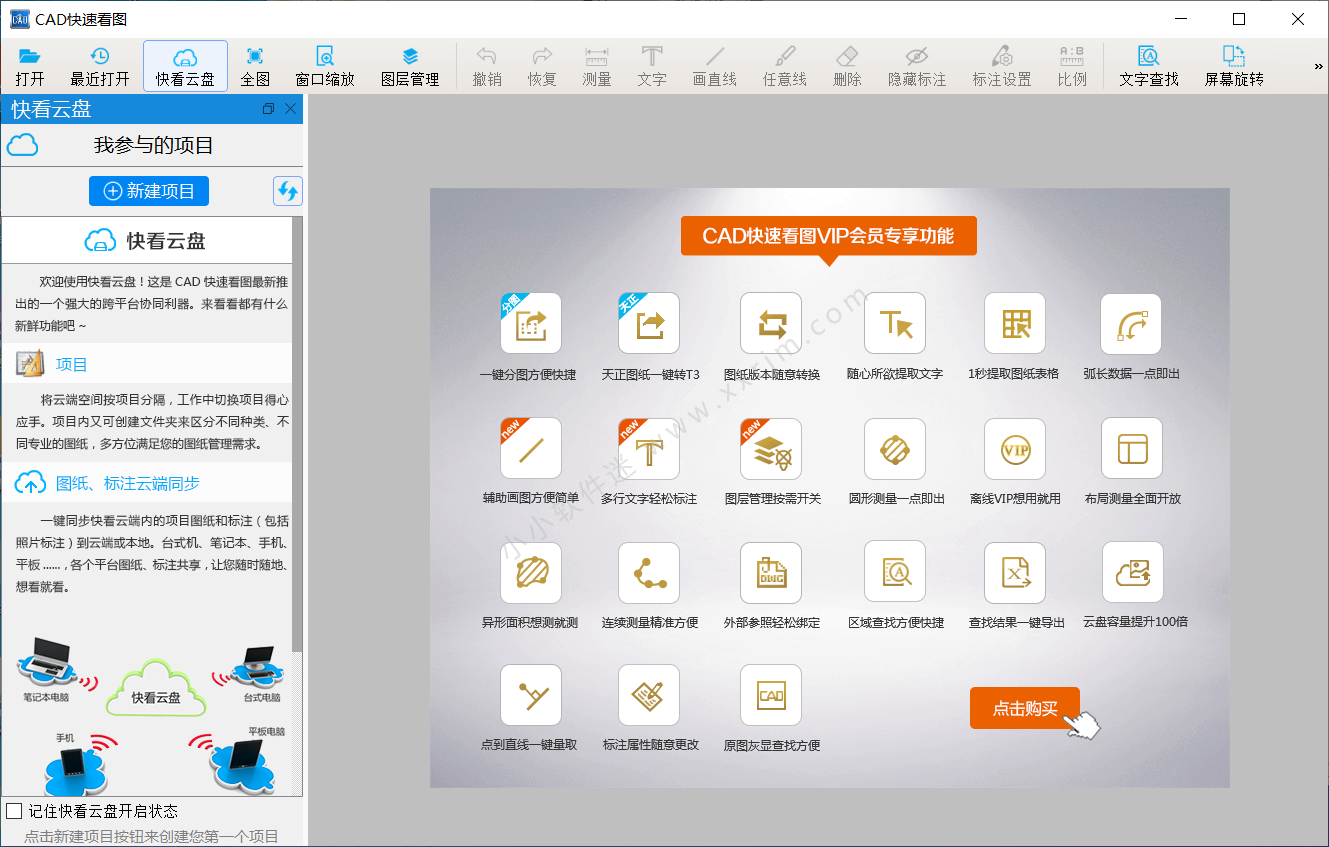
Task: Select the 测量 measure tool
Action: (x=597, y=66)
